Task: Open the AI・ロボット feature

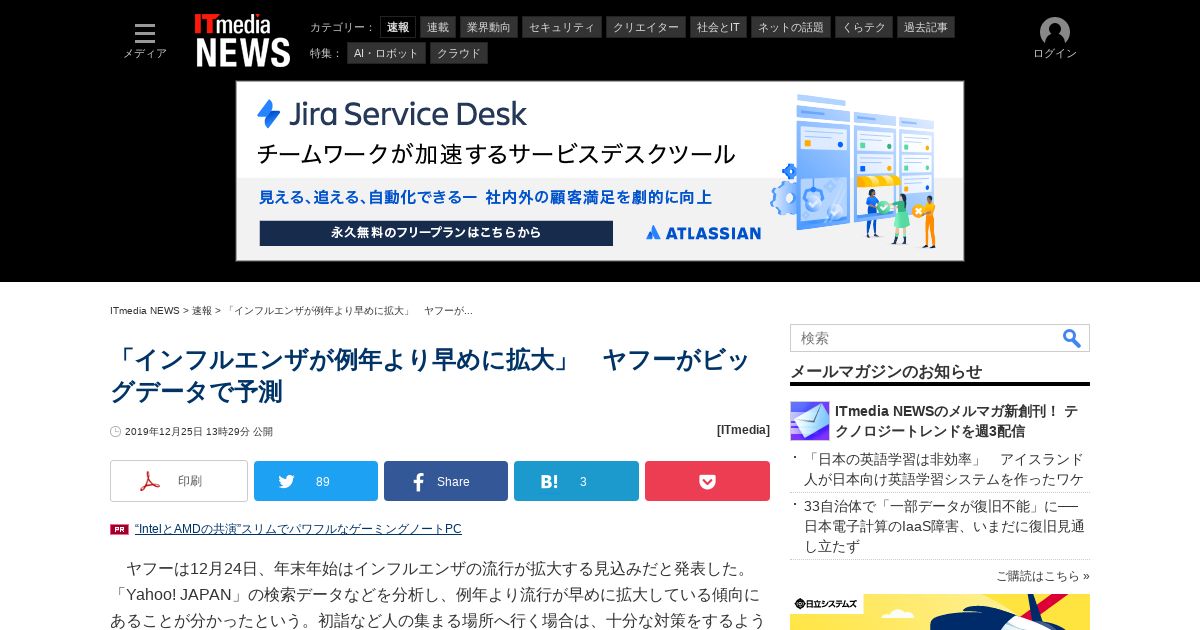Action: (386, 53)
